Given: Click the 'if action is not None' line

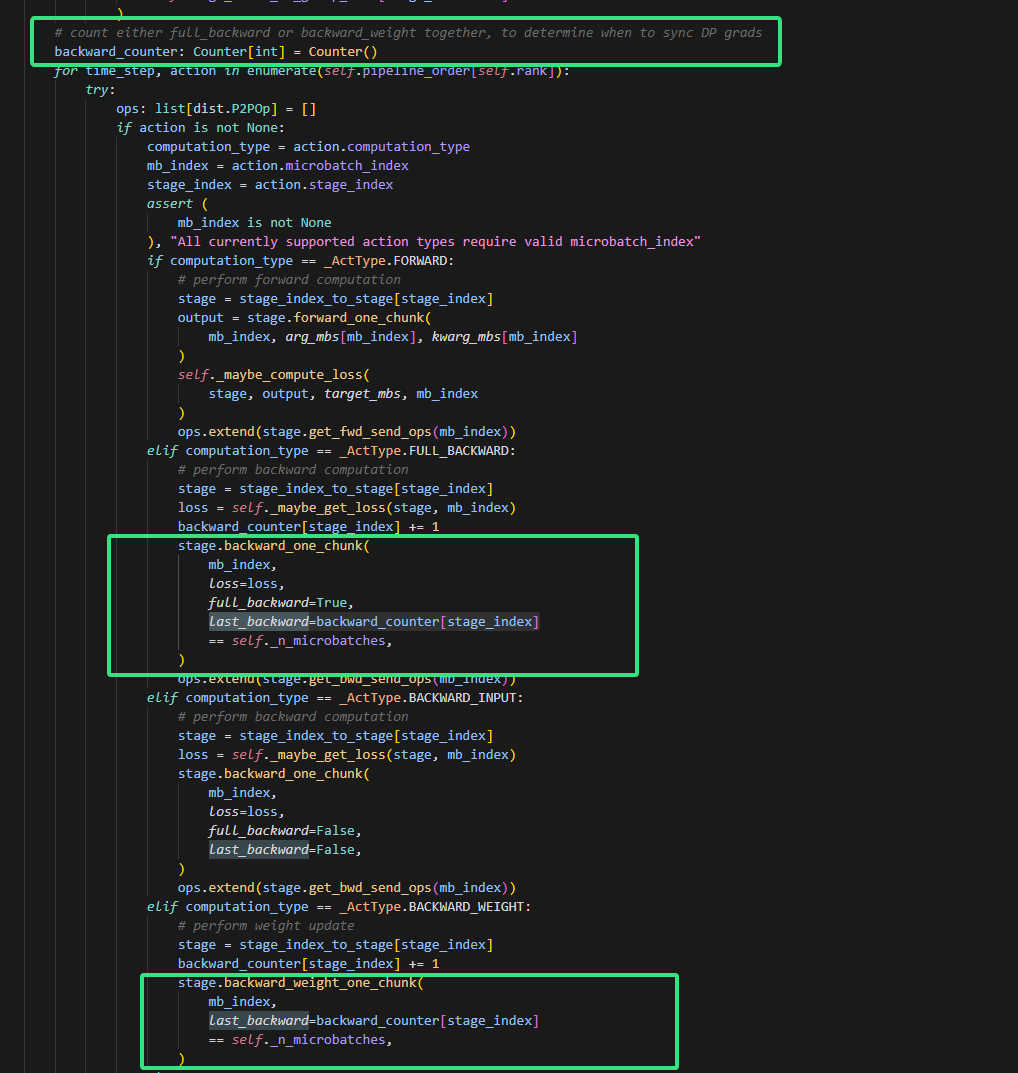Looking at the screenshot, I should pos(200,128).
